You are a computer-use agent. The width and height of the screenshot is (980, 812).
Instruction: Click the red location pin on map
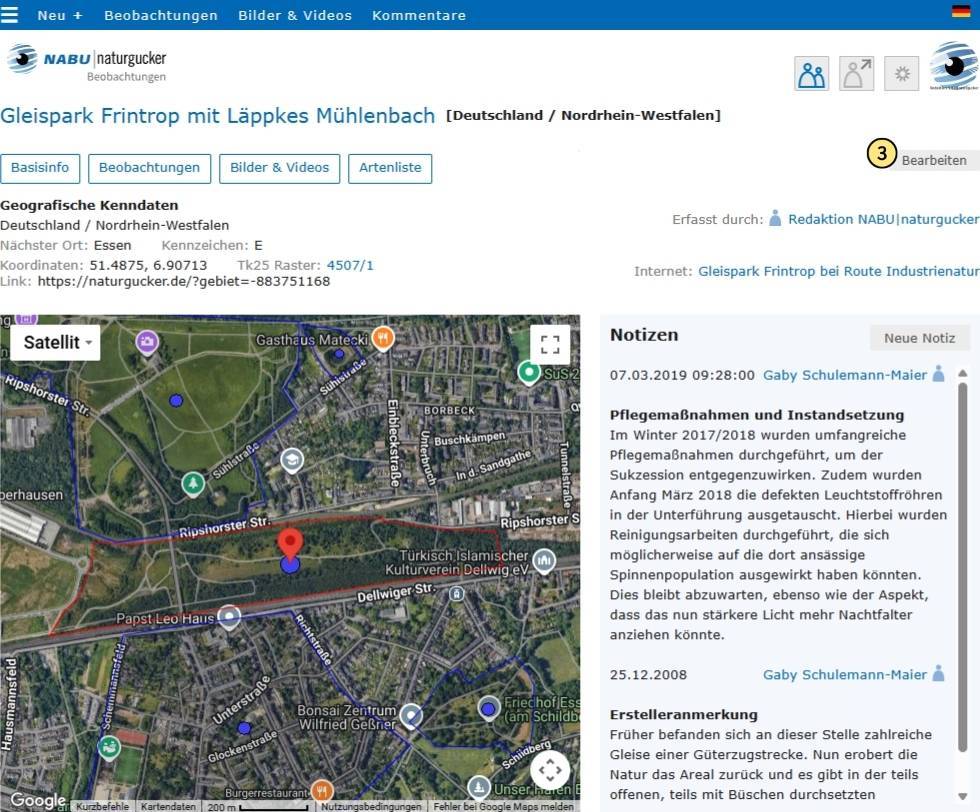tap(290, 543)
